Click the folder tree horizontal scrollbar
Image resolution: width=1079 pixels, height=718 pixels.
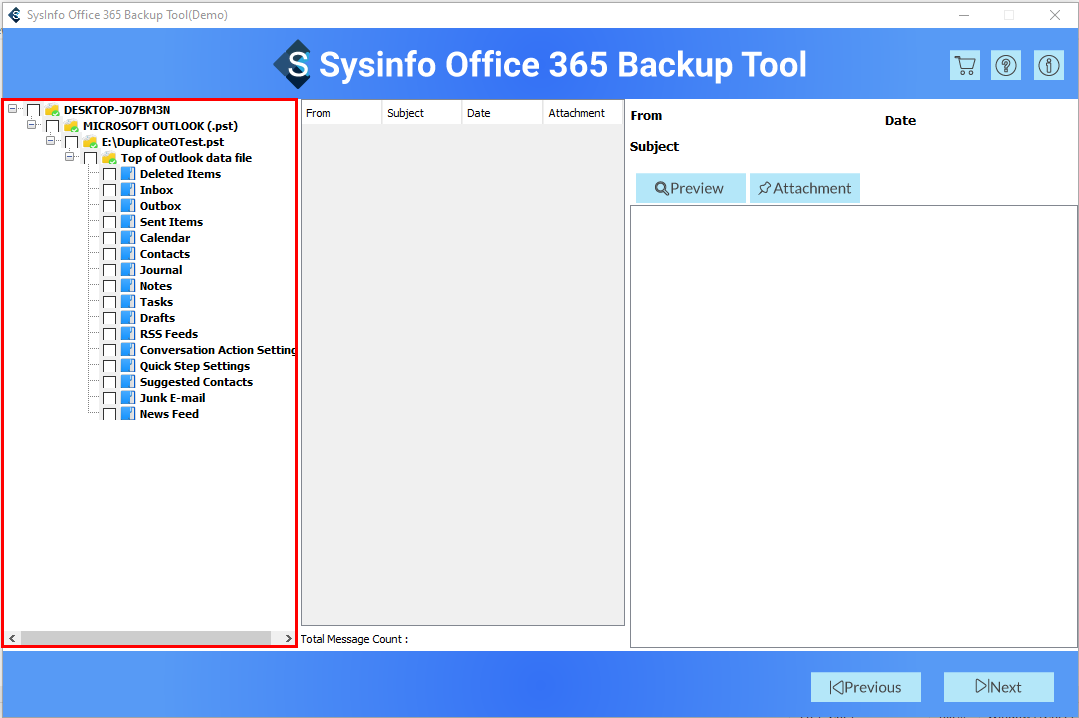tap(146, 638)
